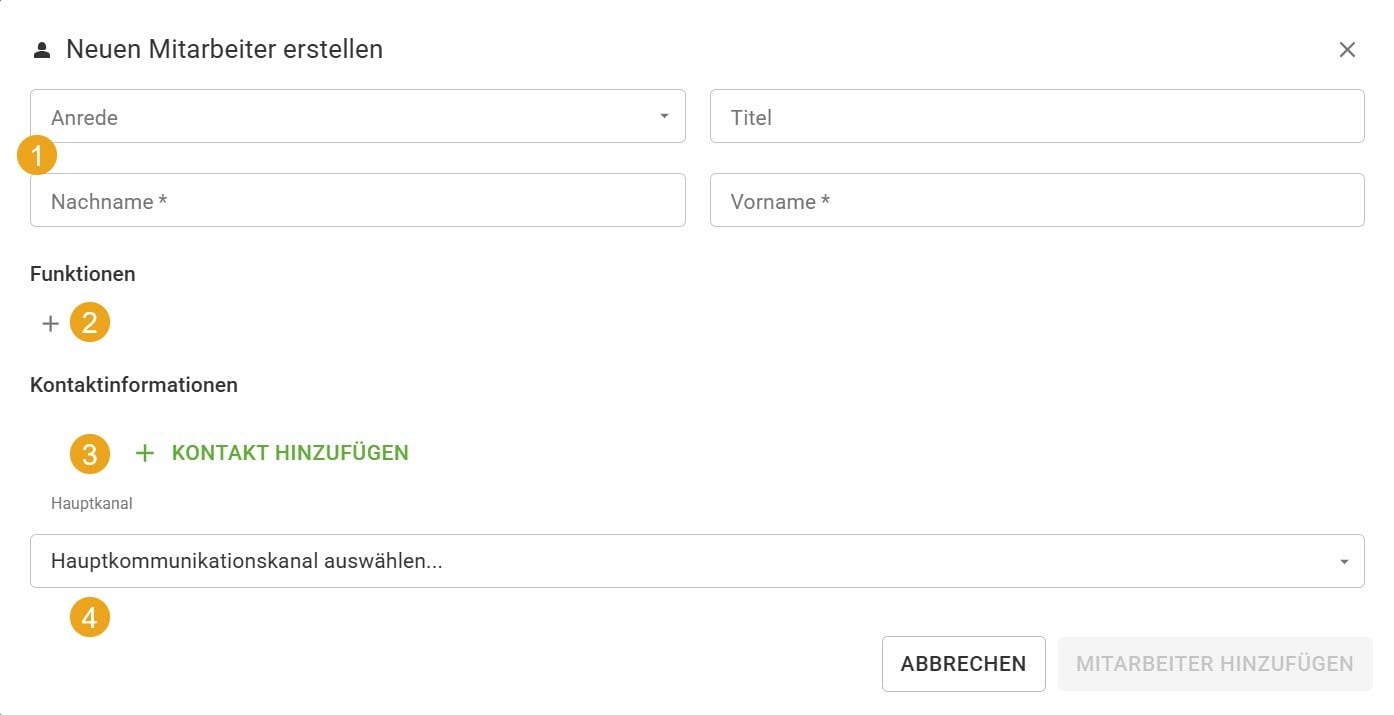Click into the Titel input field
This screenshot has width=1394, height=715.
point(1036,116)
